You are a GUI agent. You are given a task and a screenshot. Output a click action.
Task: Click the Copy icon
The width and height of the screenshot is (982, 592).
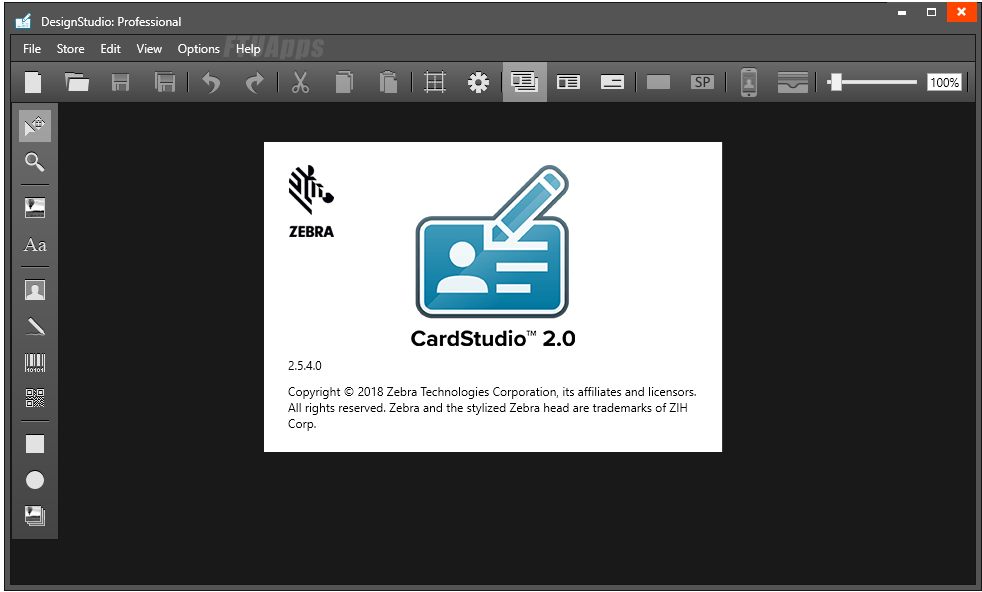point(344,83)
